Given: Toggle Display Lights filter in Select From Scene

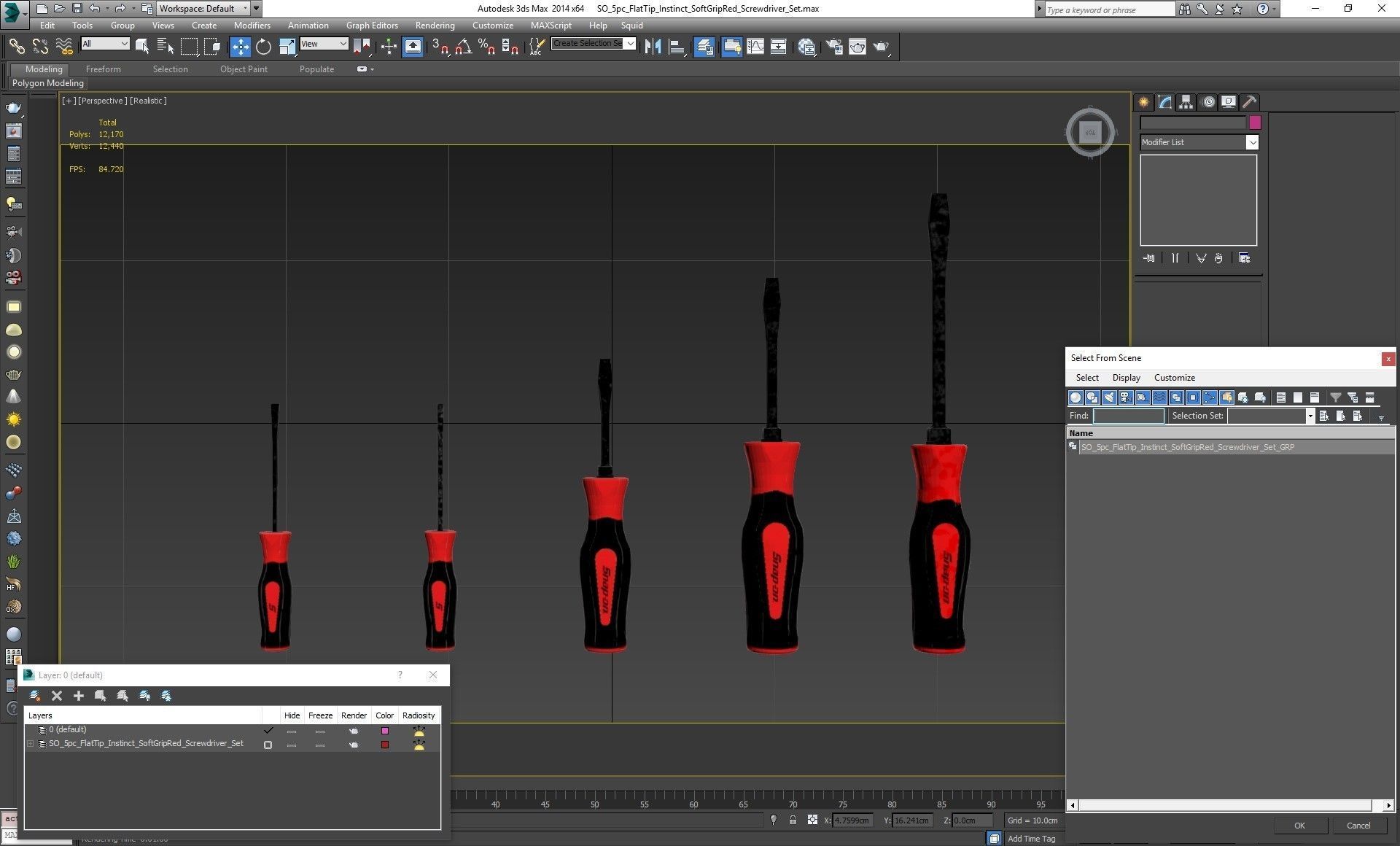Looking at the screenshot, I should pyautogui.click(x=1108, y=397).
